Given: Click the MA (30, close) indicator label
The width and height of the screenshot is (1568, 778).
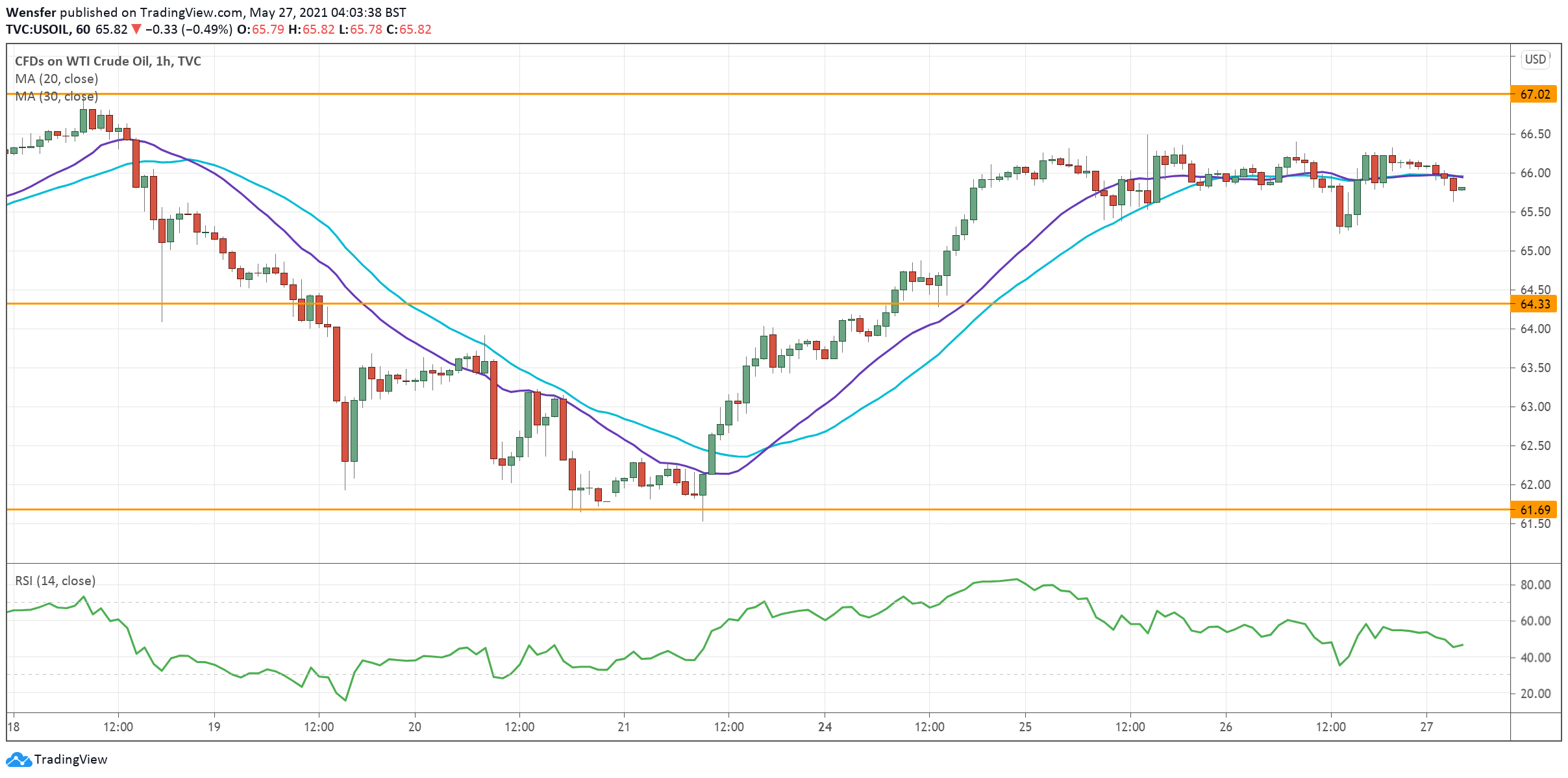Looking at the screenshot, I should (x=56, y=96).
